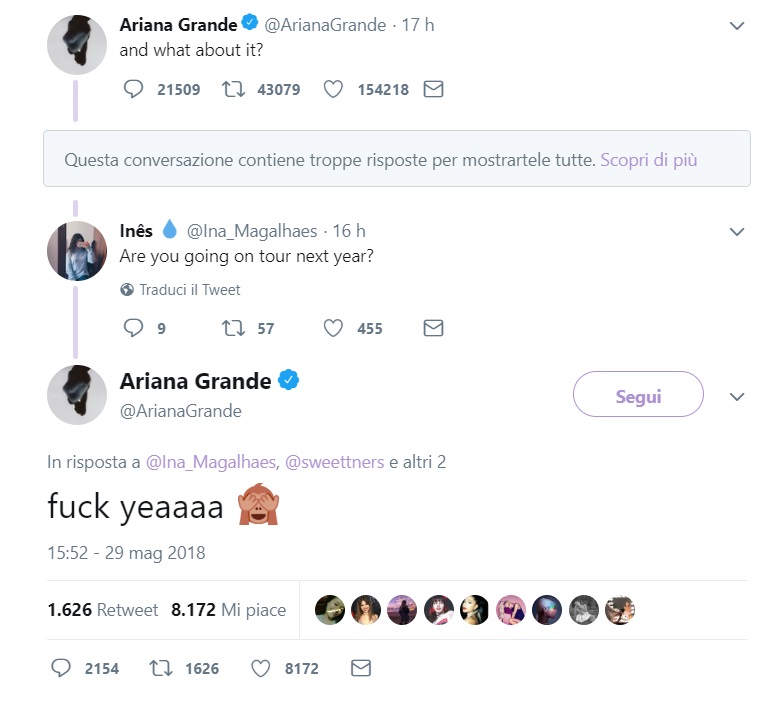Follow Ariana Grande with Segui button
This screenshot has width=775, height=714.
pyautogui.click(x=638, y=396)
